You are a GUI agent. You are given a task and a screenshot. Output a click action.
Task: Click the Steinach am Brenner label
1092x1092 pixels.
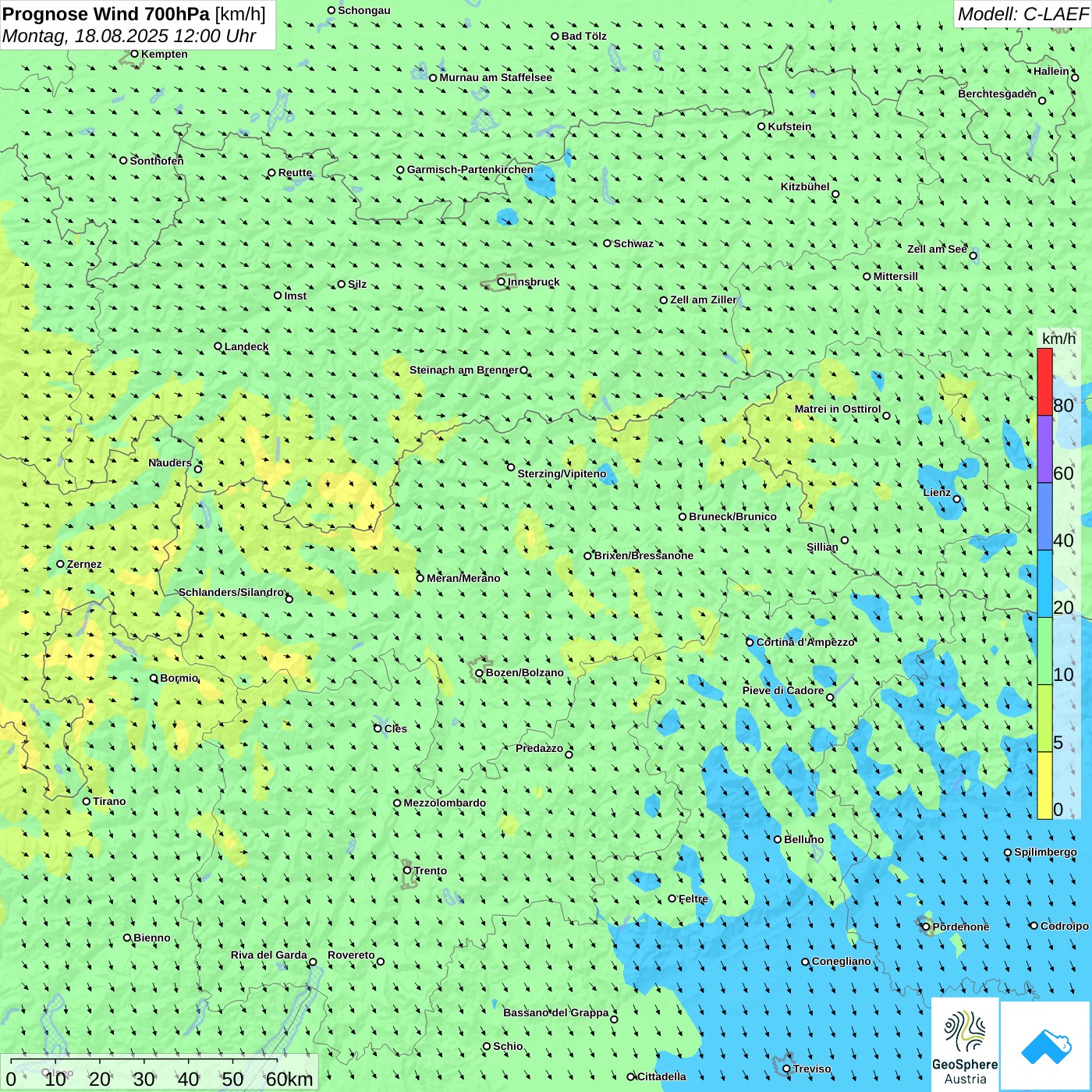click(x=464, y=370)
